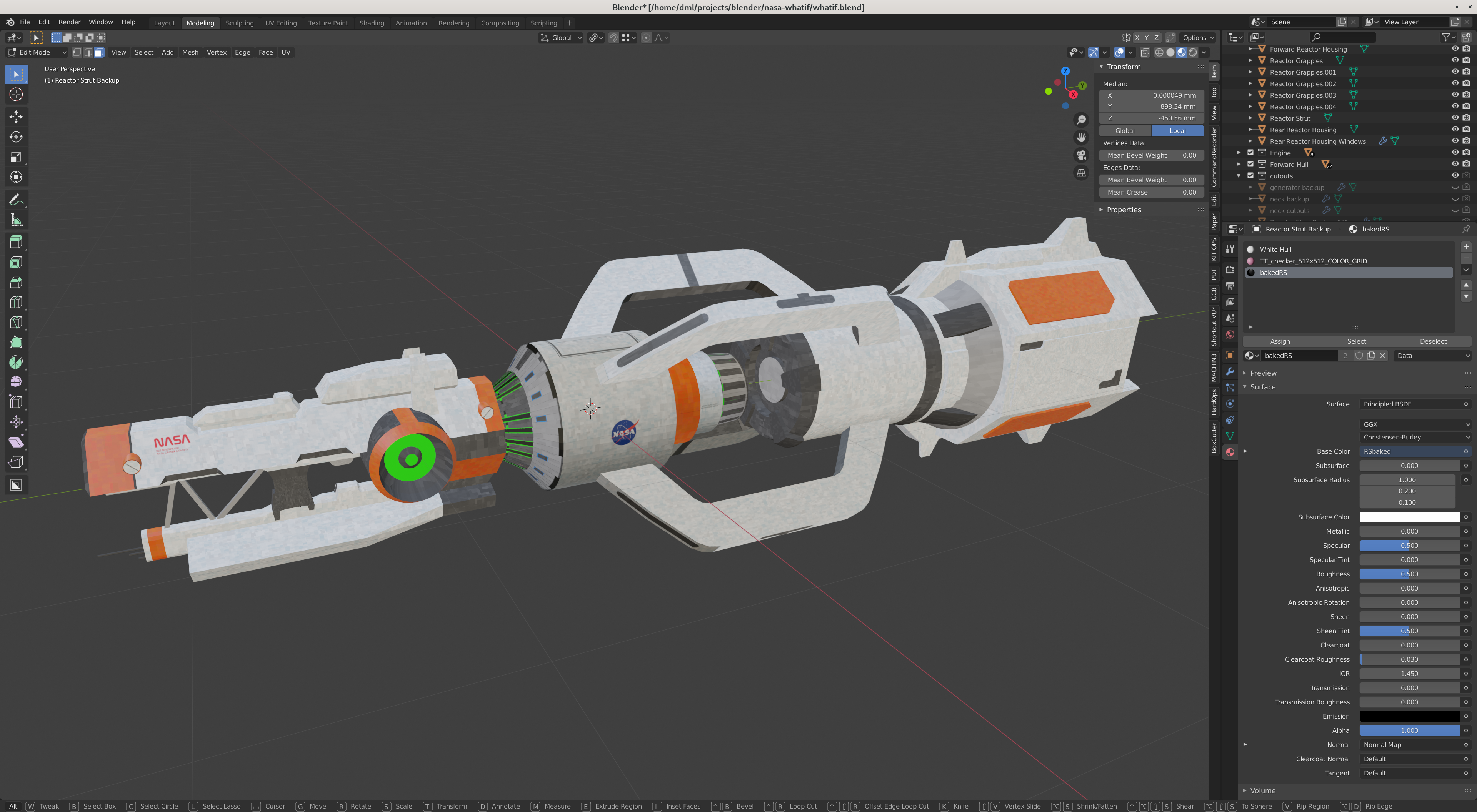Open the File menu

click(25, 22)
